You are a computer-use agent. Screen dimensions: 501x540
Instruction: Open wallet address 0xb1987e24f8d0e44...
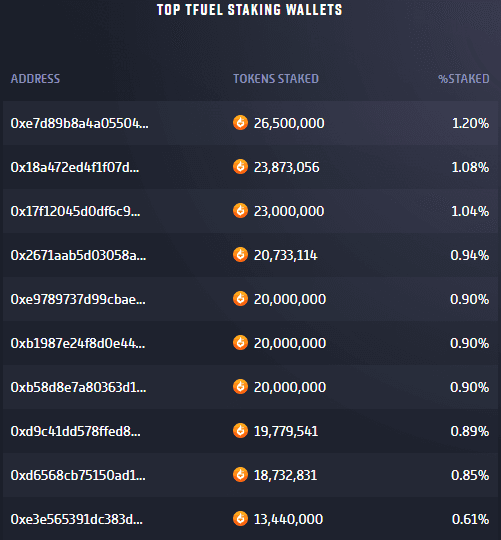(x=78, y=343)
